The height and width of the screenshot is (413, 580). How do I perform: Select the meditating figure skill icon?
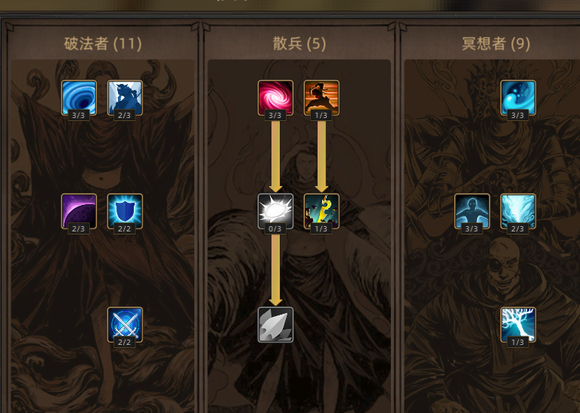click(x=472, y=211)
